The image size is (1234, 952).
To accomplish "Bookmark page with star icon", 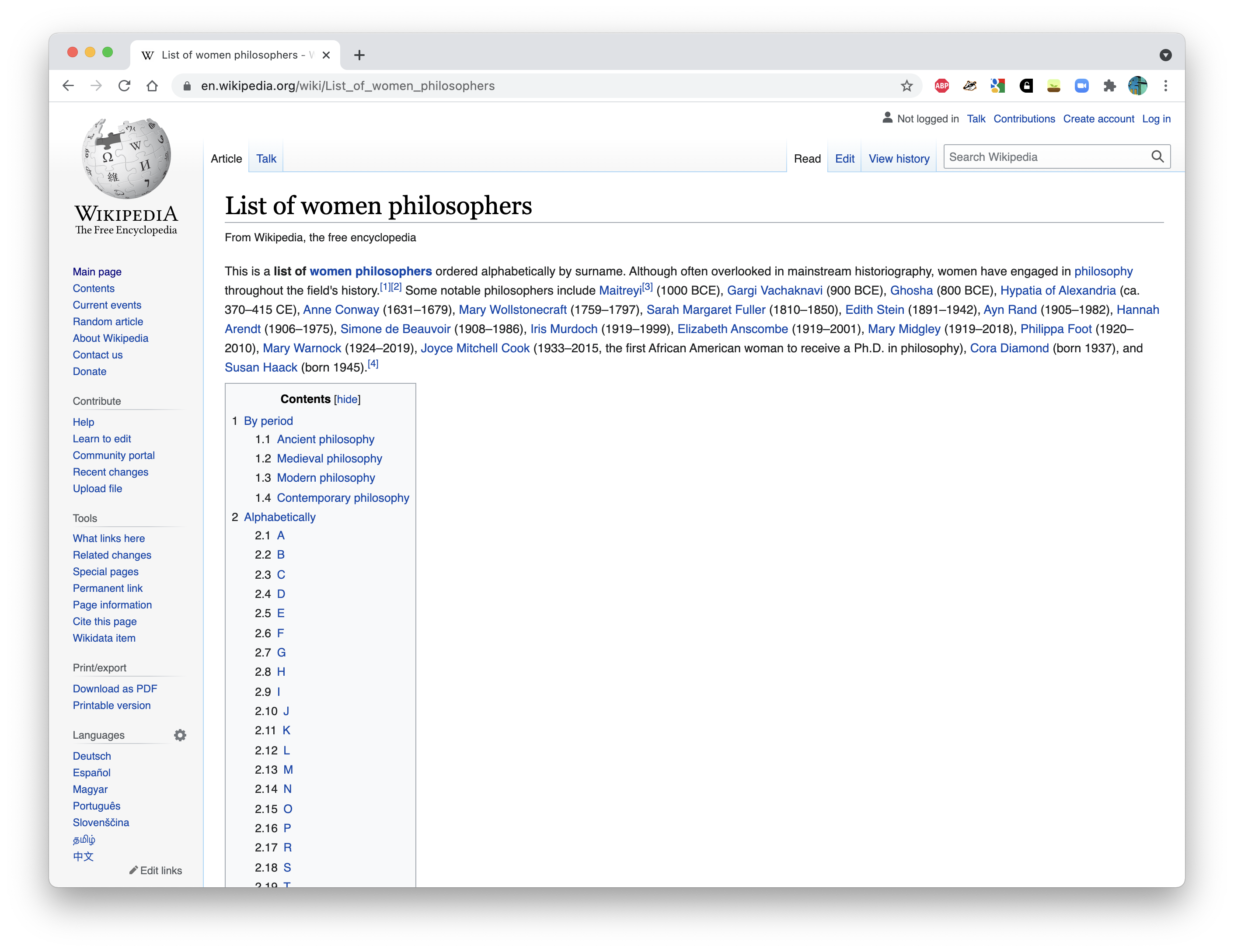I will [x=906, y=86].
